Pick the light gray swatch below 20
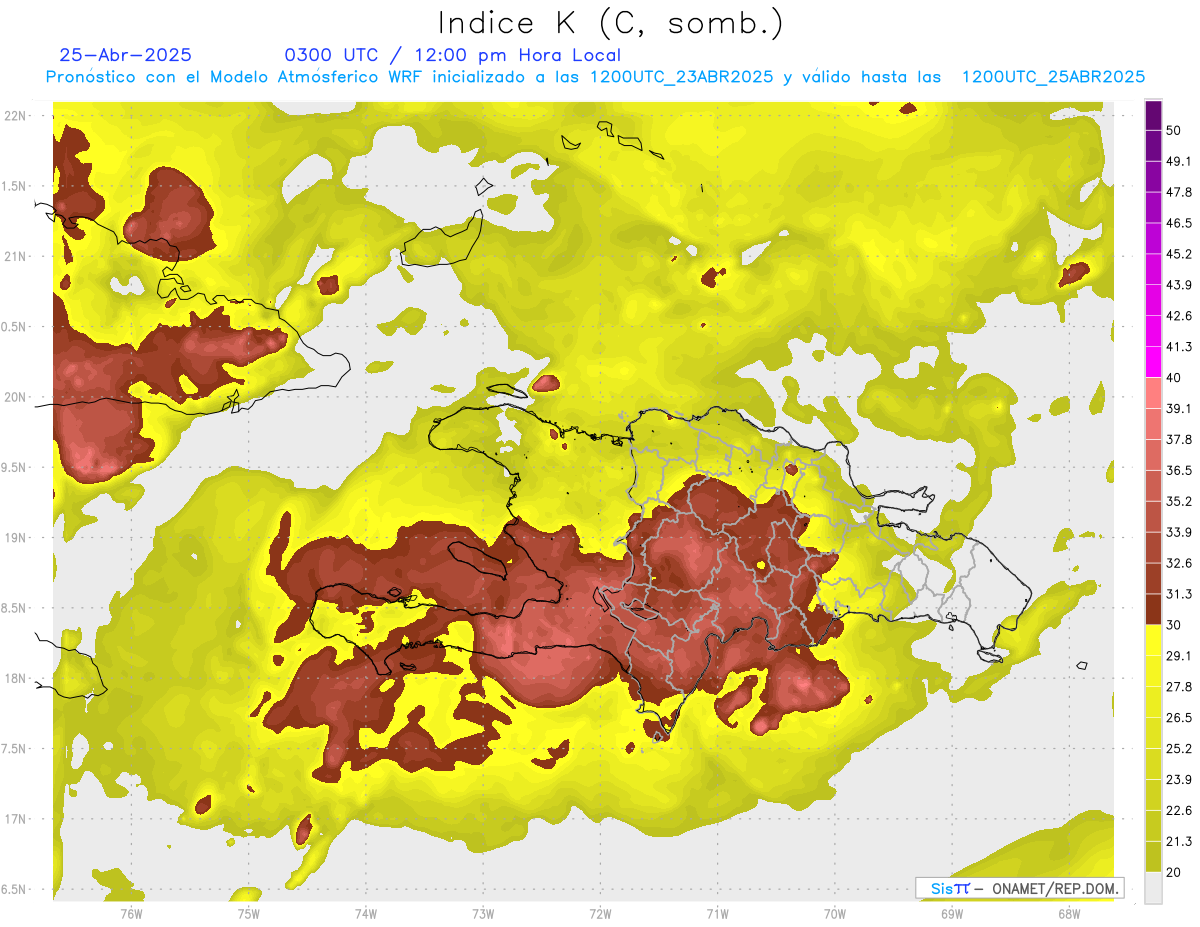This screenshot has width=1200, height=927. [x=1153, y=887]
